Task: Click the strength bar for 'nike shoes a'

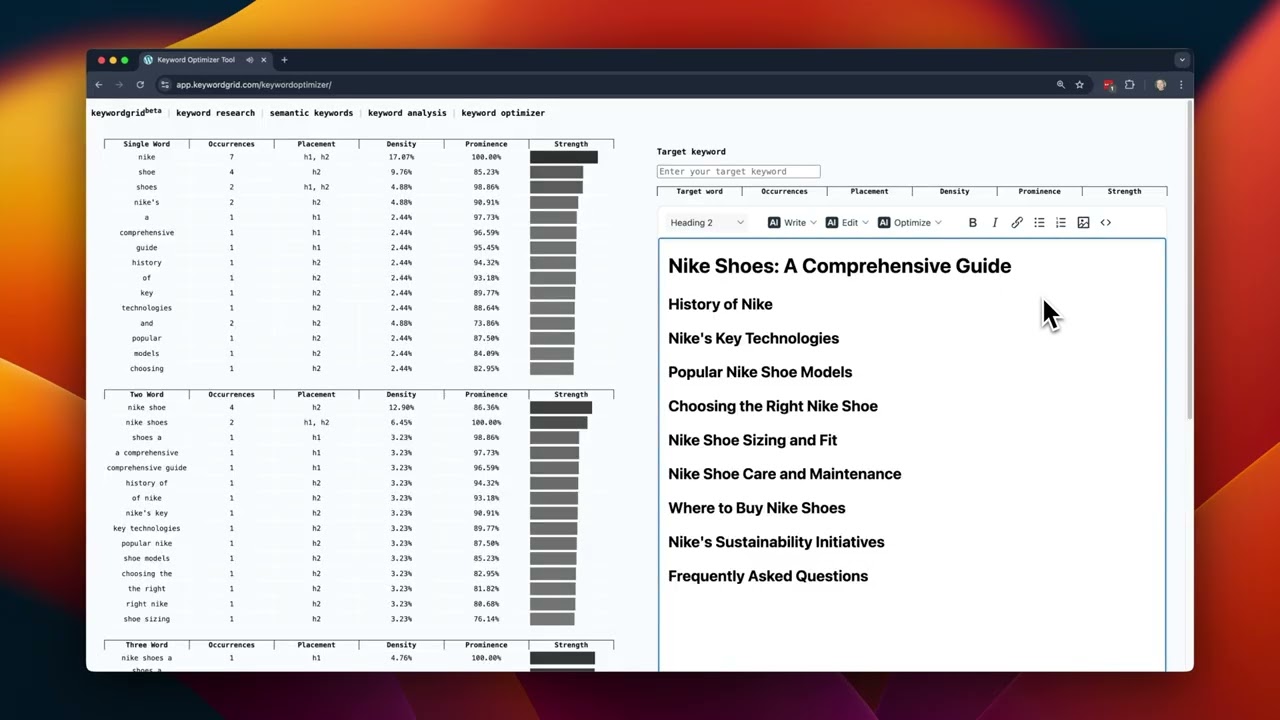Action: pos(562,658)
